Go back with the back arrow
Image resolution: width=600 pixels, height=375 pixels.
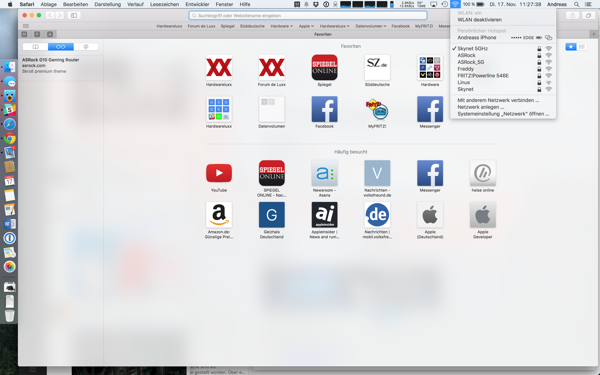pyautogui.click(x=50, y=15)
